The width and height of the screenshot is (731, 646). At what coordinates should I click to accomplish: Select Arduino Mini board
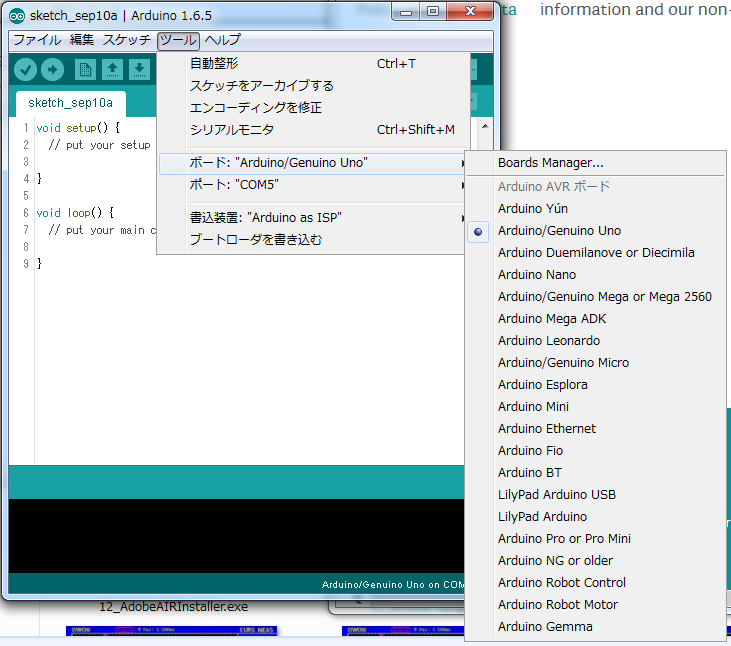pyautogui.click(x=595, y=407)
